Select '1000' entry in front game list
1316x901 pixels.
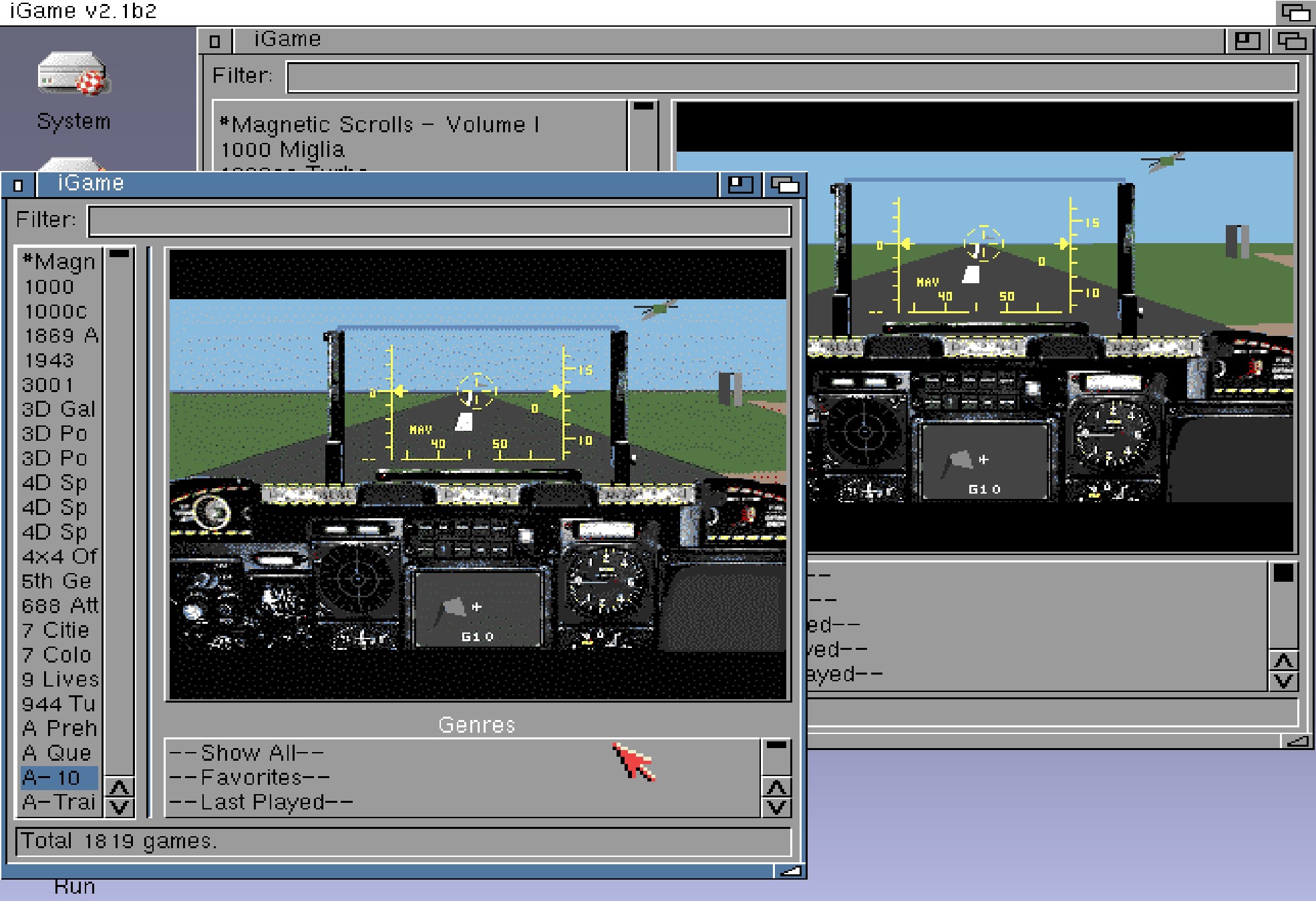click(x=59, y=287)
